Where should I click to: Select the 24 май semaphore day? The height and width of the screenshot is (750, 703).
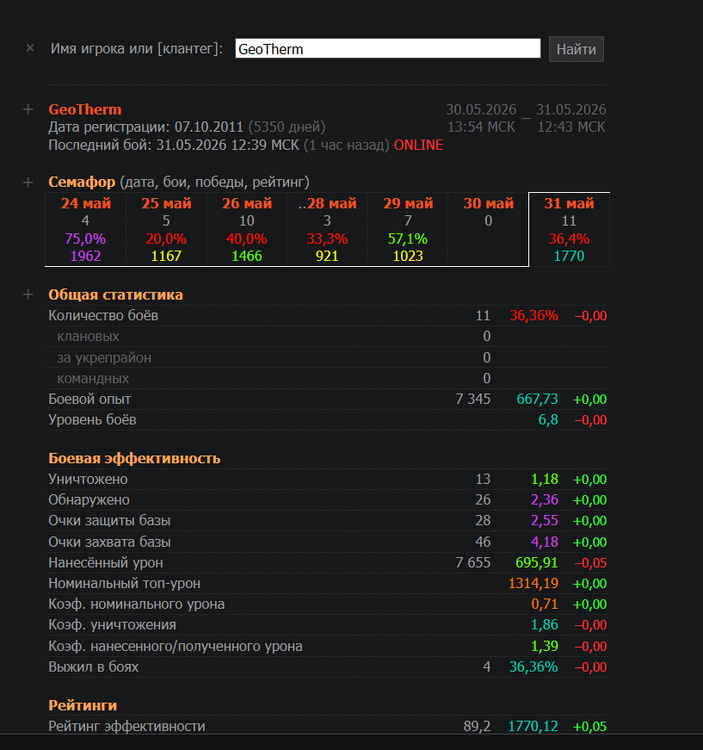[86, 229]
